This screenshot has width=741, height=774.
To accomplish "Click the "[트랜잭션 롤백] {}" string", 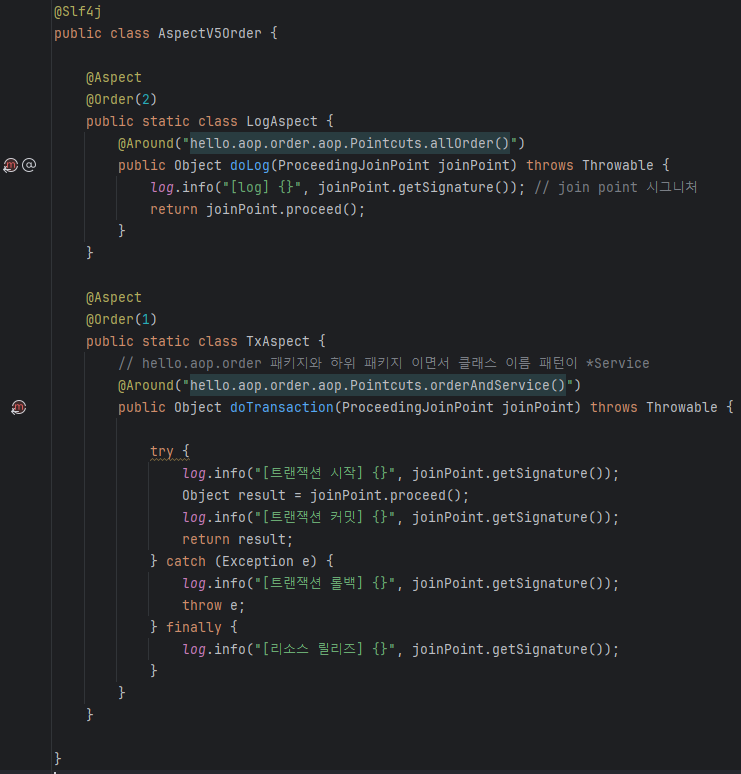I will (x=325, y=583).
